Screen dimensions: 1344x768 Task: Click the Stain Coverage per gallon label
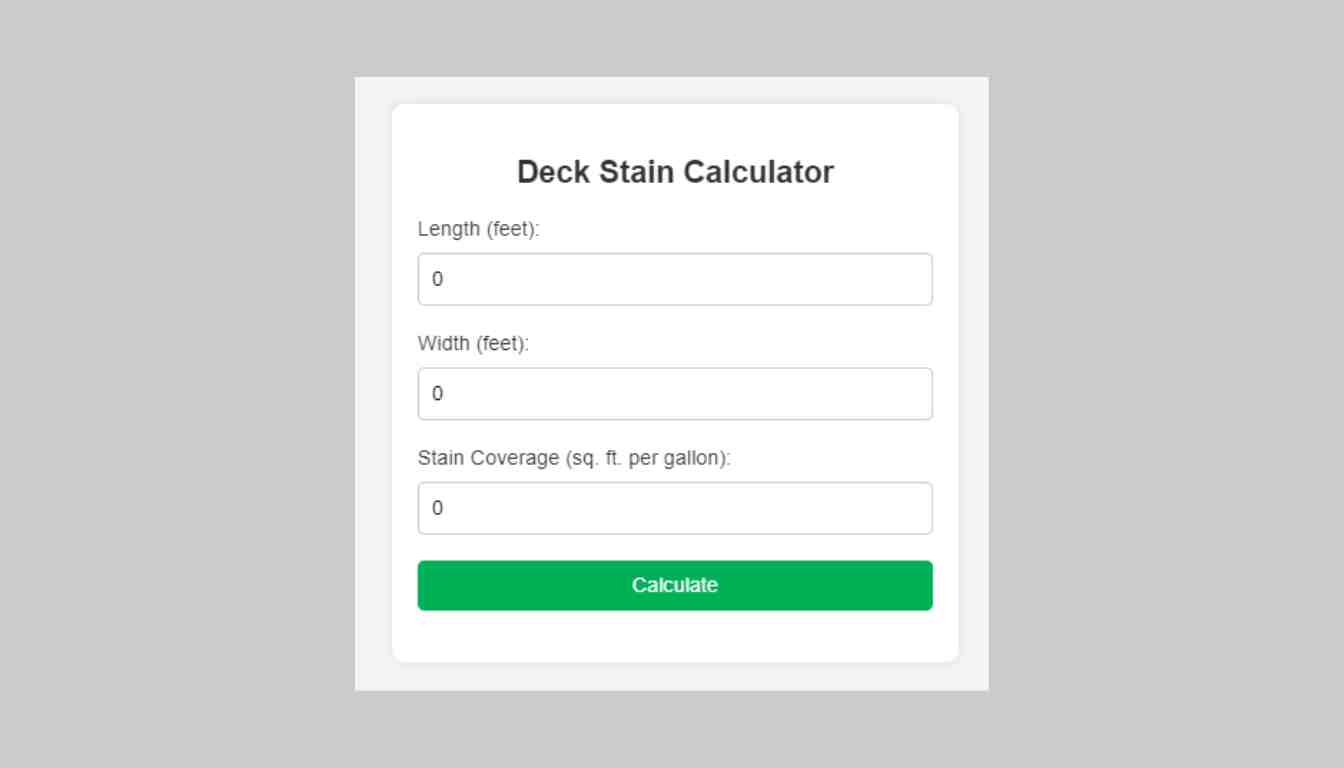point(574,458)
